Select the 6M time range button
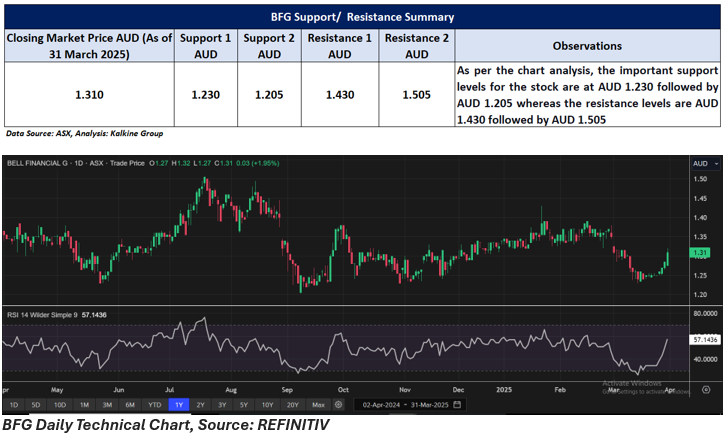The width and height of the screenshot is (723, 438). click(x=130, y=405)
